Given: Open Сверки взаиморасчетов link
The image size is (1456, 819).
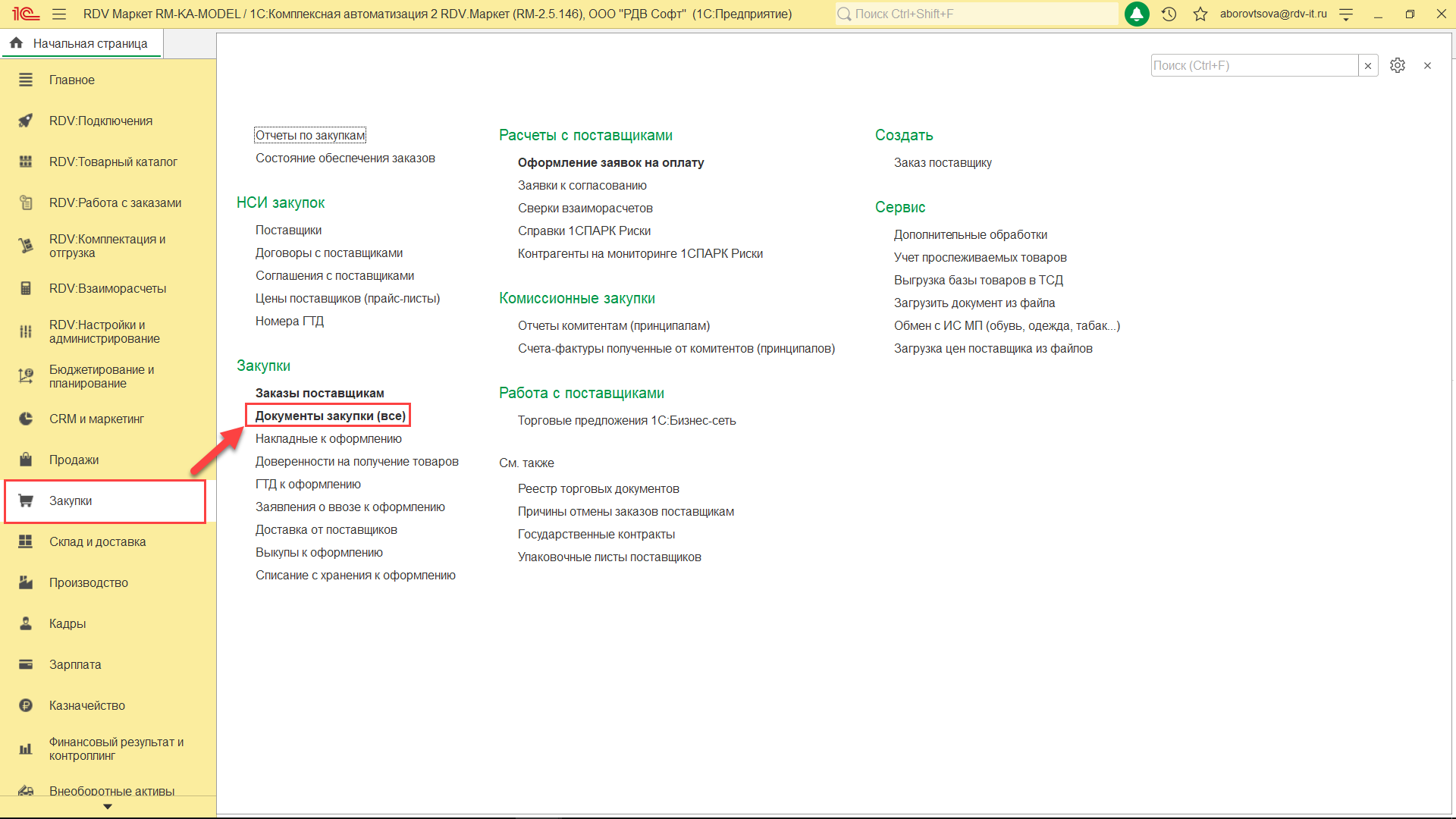Looking at the screenshot, I should 585,208.
